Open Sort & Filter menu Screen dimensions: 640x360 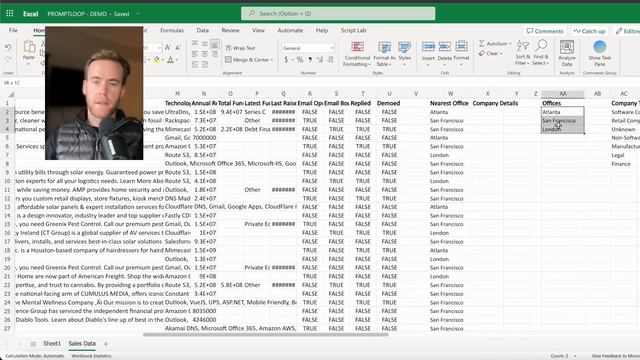pos(522,53)
